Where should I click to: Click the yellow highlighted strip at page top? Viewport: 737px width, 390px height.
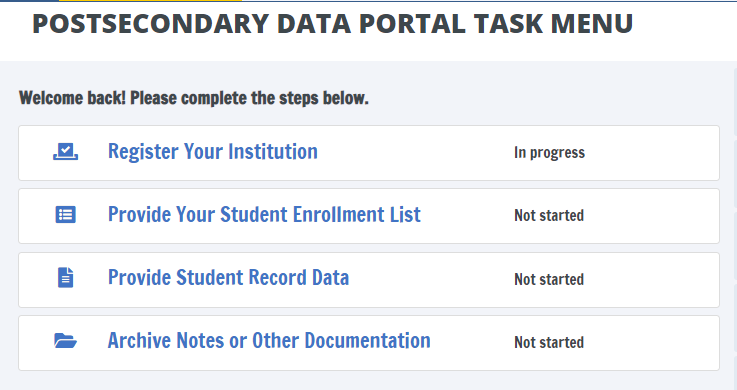pyautogui.click(x=150, y=0)
